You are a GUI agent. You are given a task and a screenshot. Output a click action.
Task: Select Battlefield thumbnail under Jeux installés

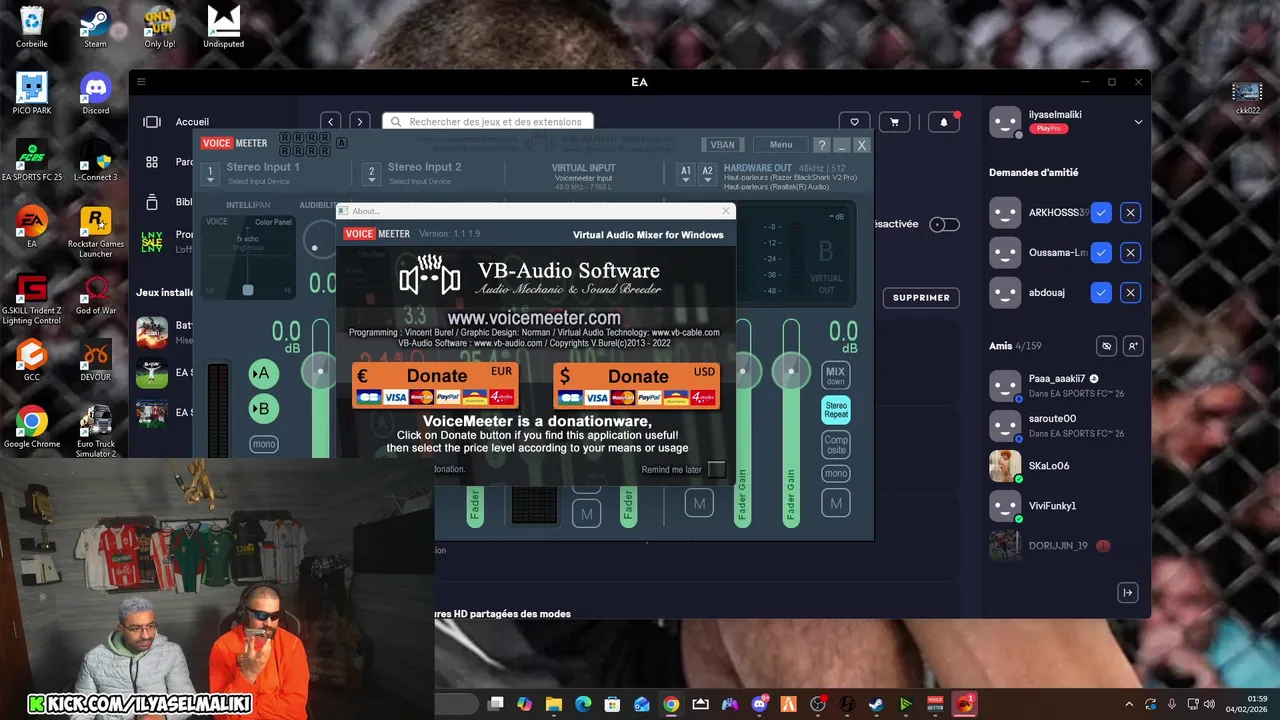point(152,332)
